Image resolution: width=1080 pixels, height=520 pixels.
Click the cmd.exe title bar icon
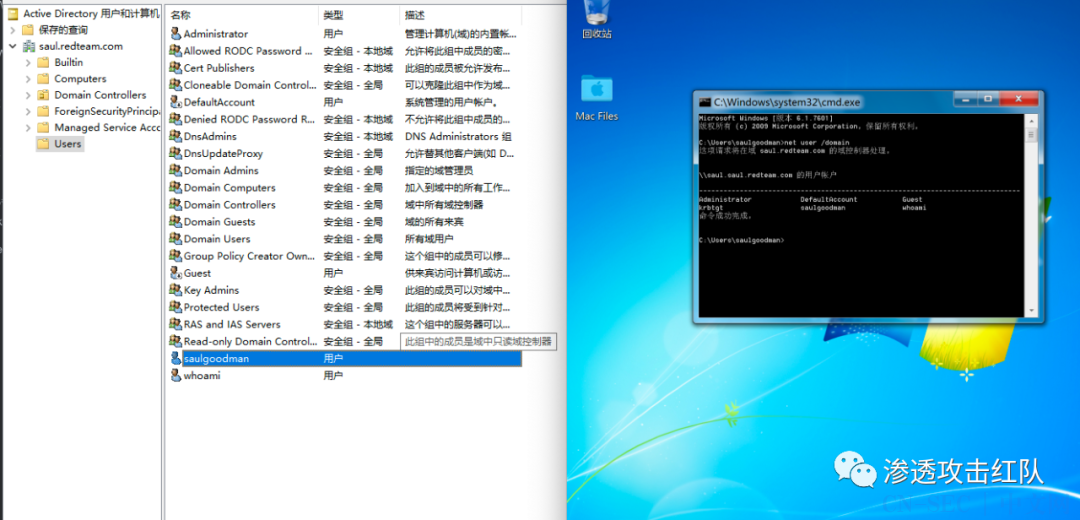coord(705,102)
